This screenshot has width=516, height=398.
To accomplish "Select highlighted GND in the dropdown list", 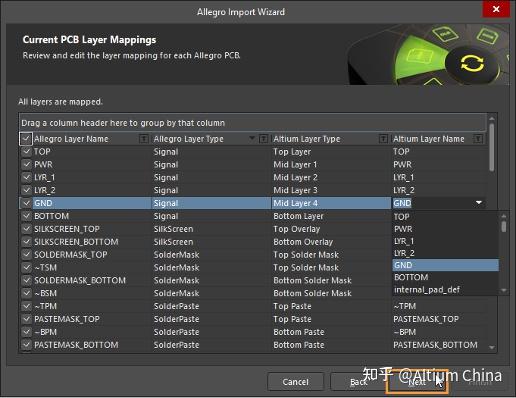I will click(x=446, y=265).
